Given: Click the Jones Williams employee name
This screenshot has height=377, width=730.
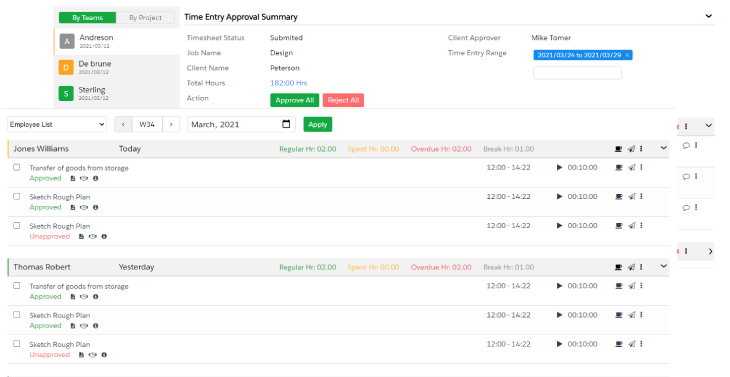Looking at the screenshot, I should tap(41, 149).
